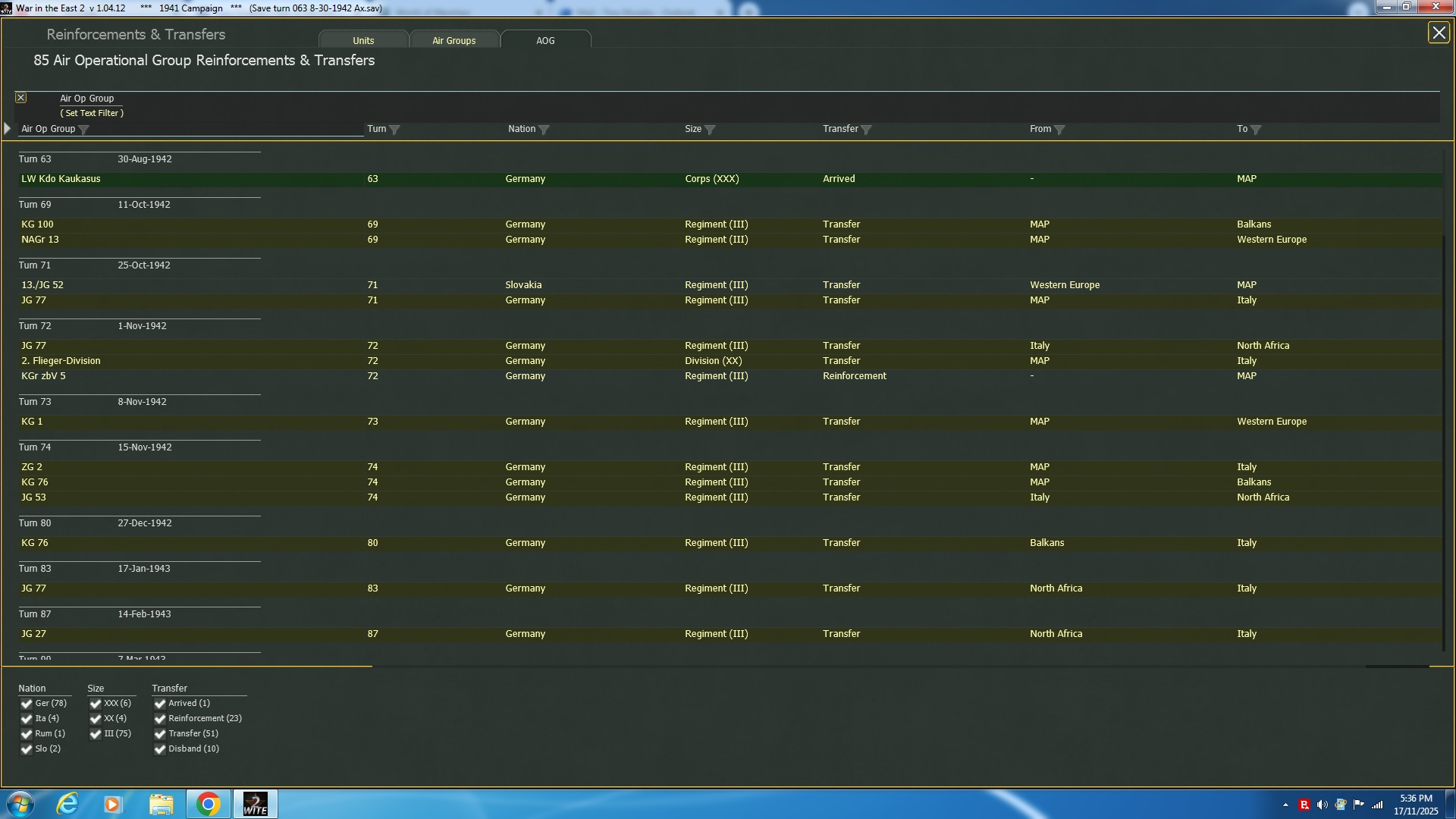The height and width of the screenshot is (819, 1456).
Task: Expand the triangle beside Air Op Group header
Action: point(8,129)
